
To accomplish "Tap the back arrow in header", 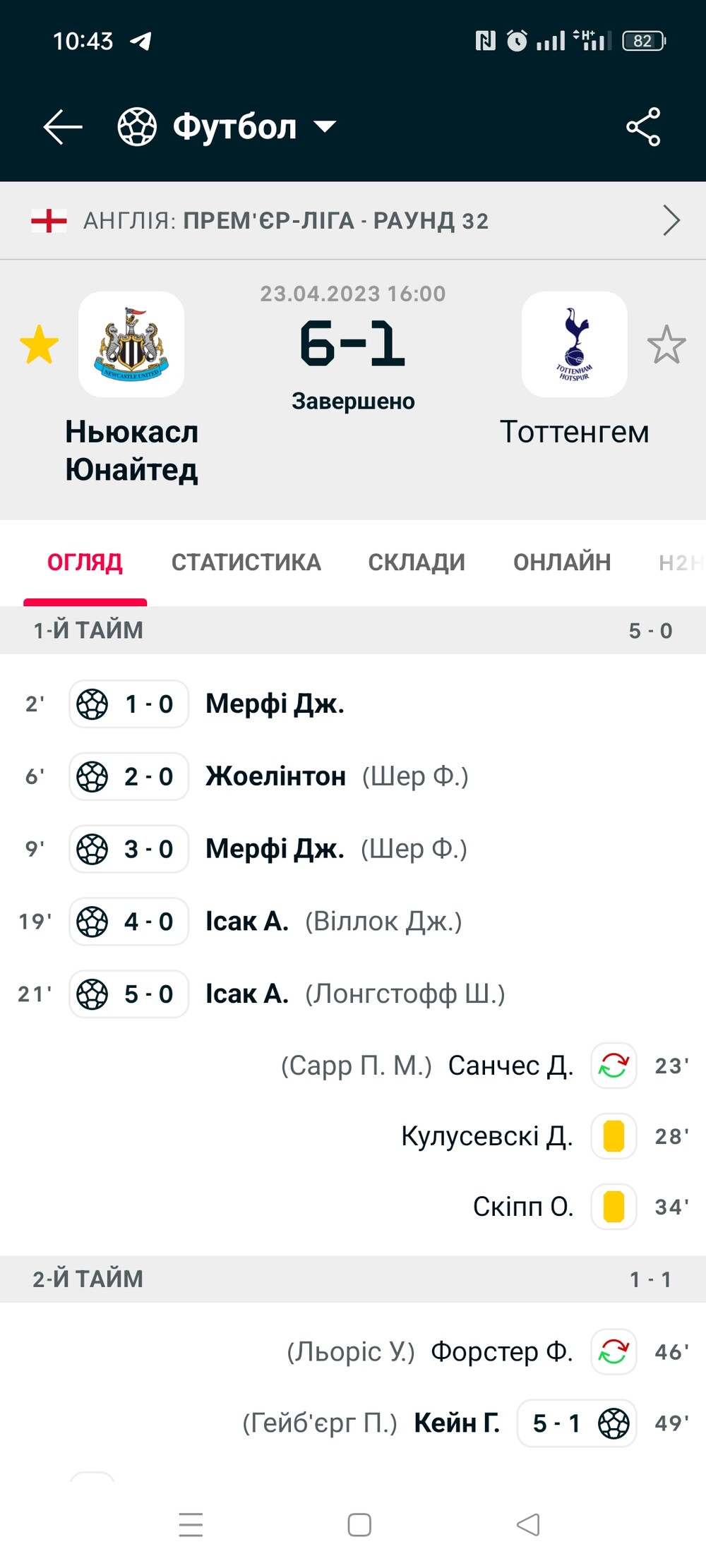I will pos(63,127).
